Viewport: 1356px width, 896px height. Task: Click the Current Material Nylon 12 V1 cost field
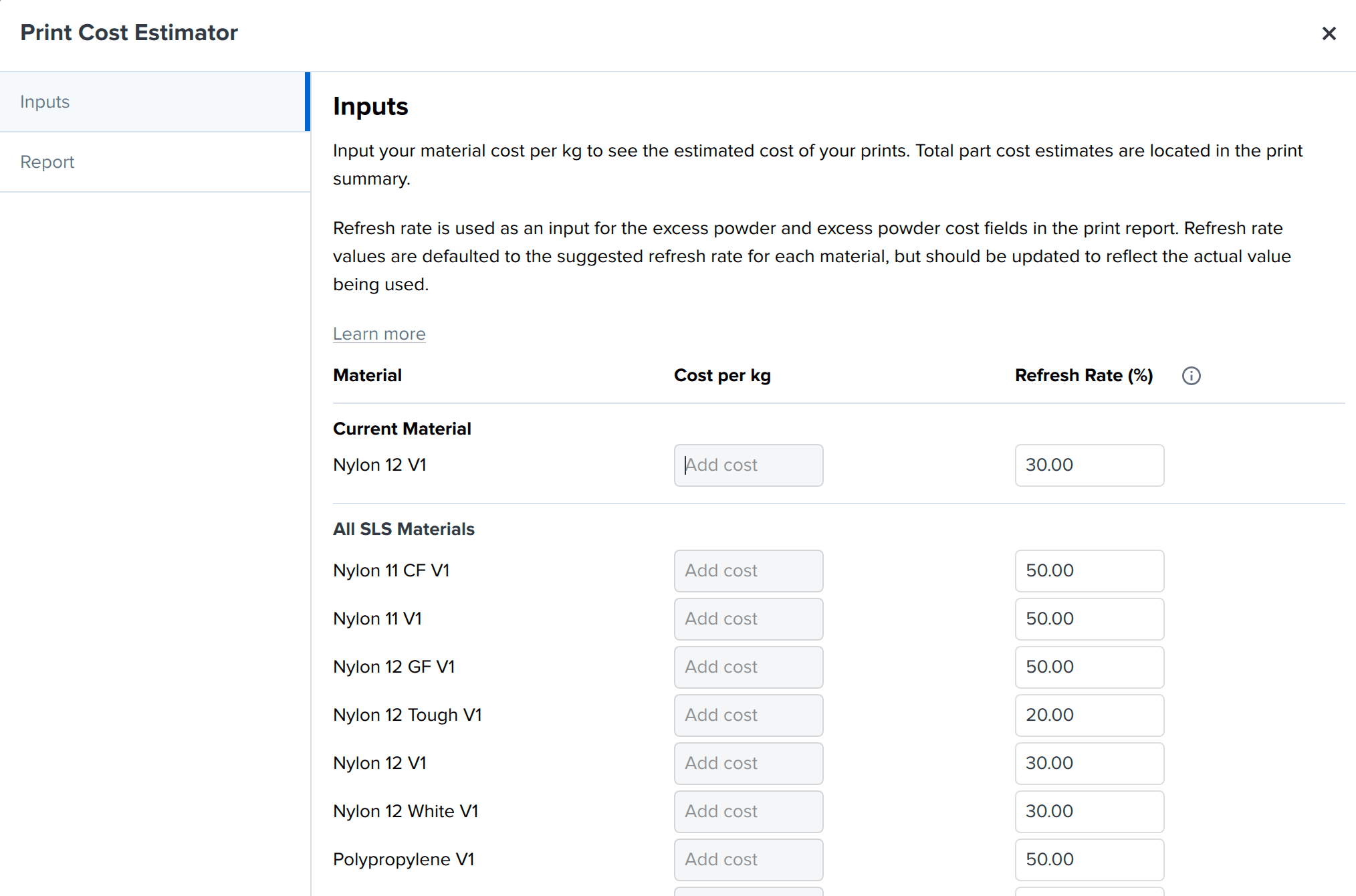coord(748,465)
